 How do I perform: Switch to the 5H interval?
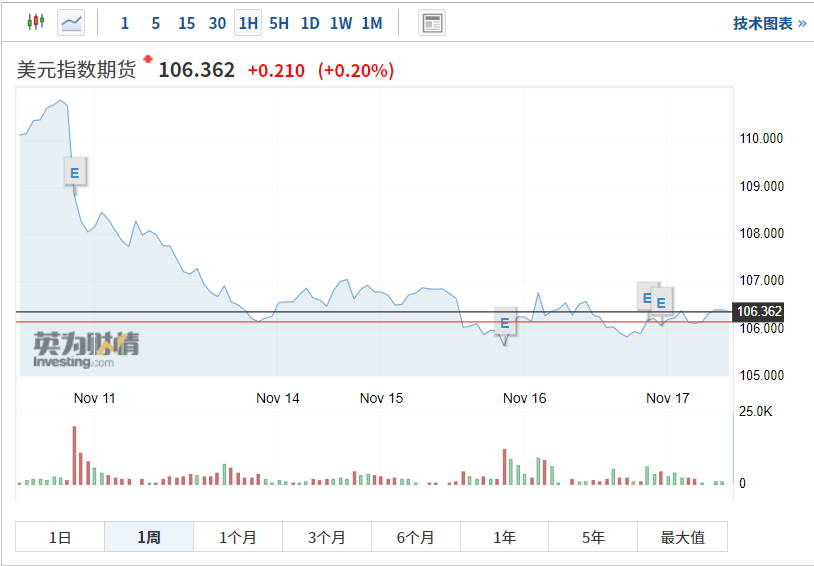pos(279,23)
